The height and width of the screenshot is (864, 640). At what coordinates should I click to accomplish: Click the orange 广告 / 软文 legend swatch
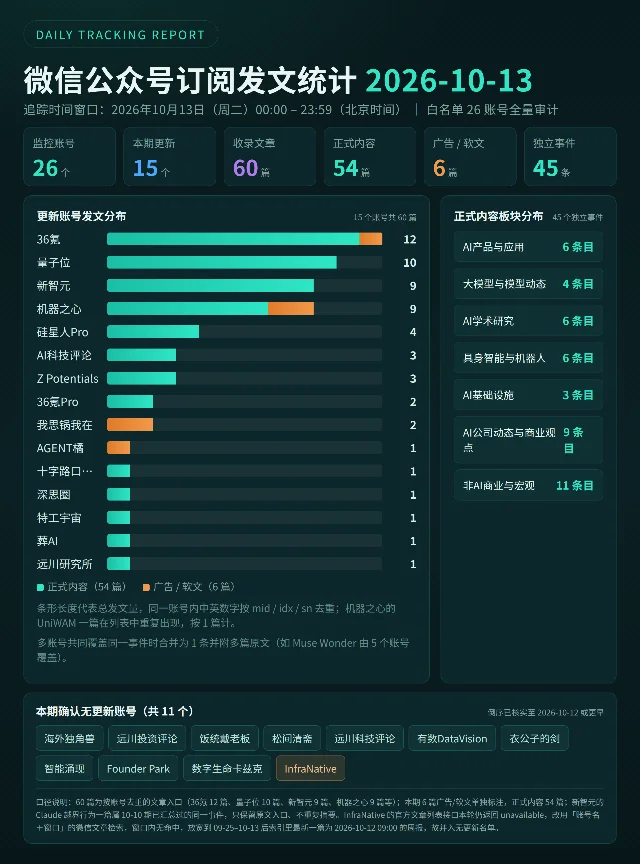[146, 587]
